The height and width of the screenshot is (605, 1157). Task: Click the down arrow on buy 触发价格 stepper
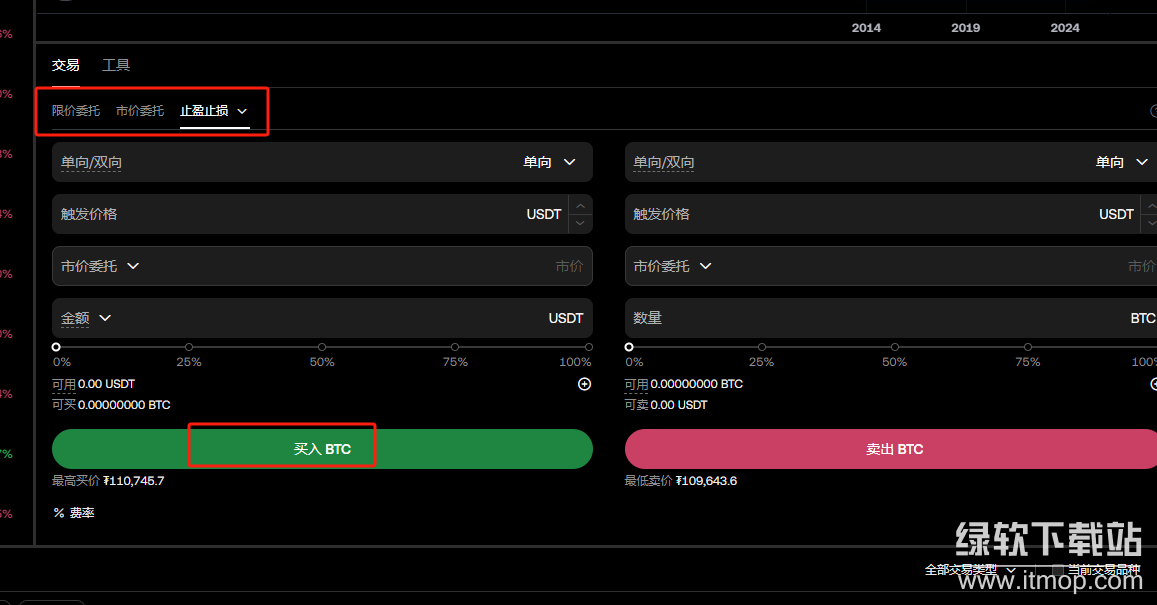(580, 223)
